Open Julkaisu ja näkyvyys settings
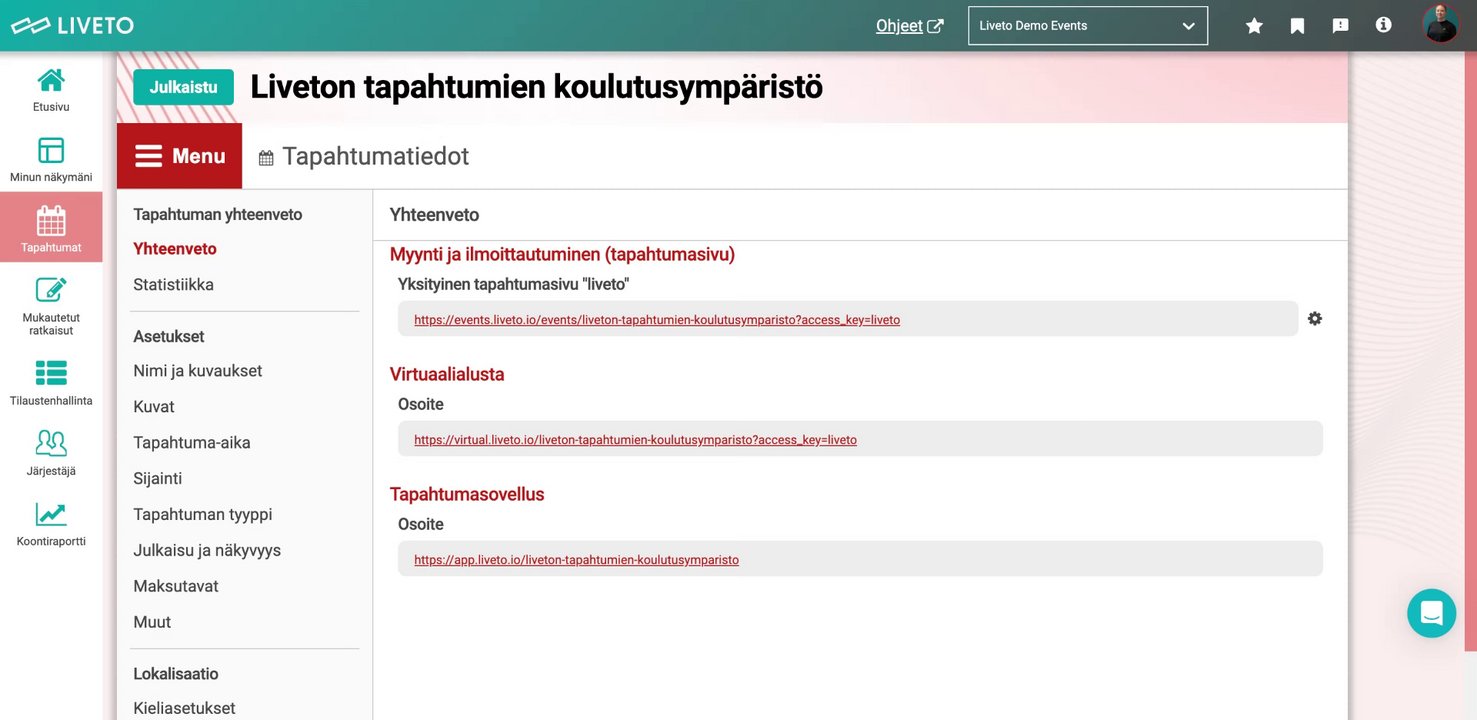Screen dimensions: 1477x720 click(x=207, y=551)
